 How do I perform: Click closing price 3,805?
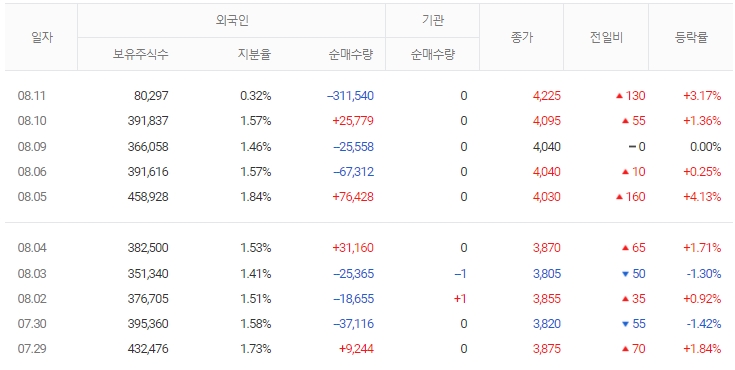(x=547, y=273)
